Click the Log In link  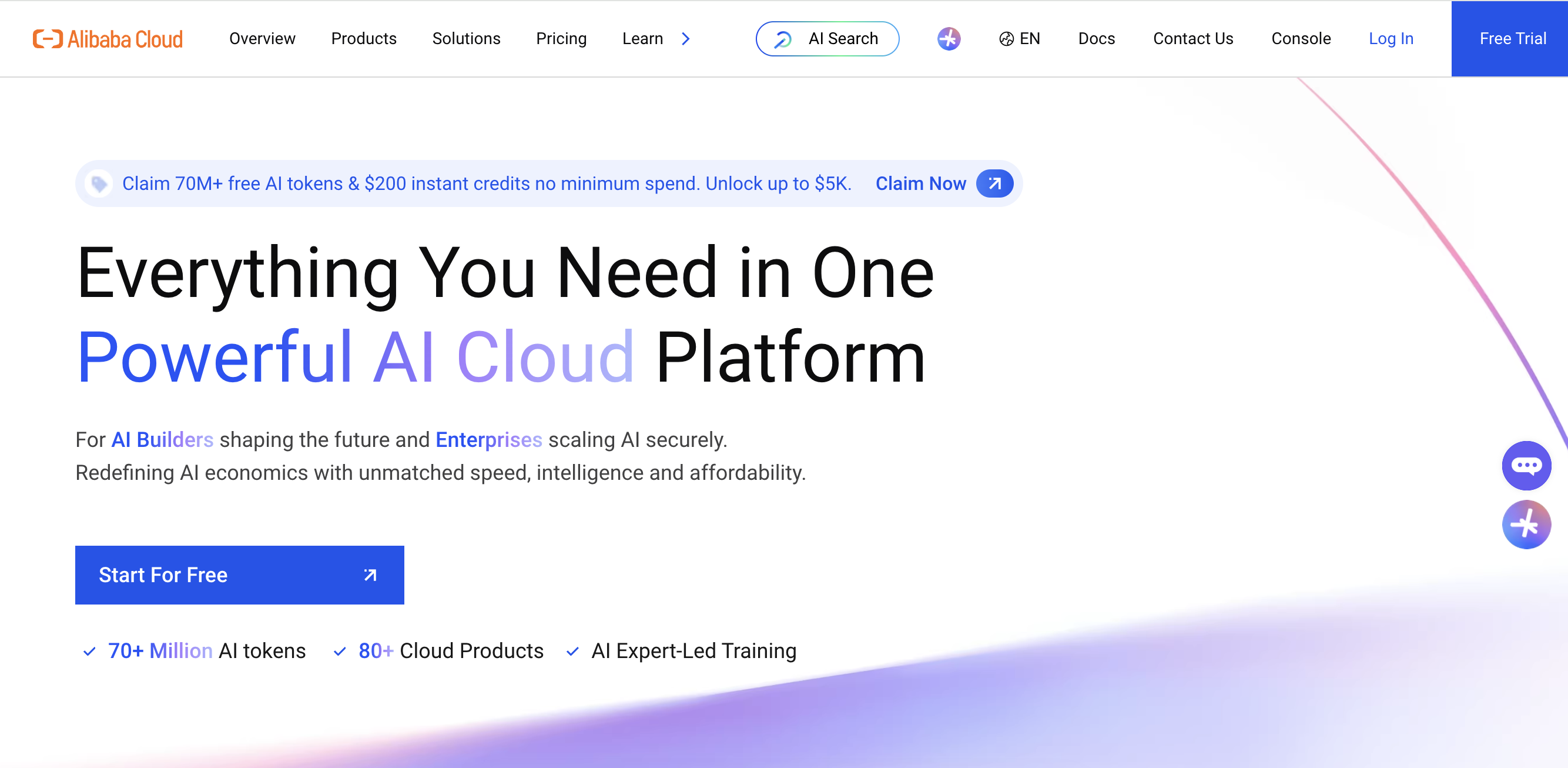click(x=1391, y=39)
